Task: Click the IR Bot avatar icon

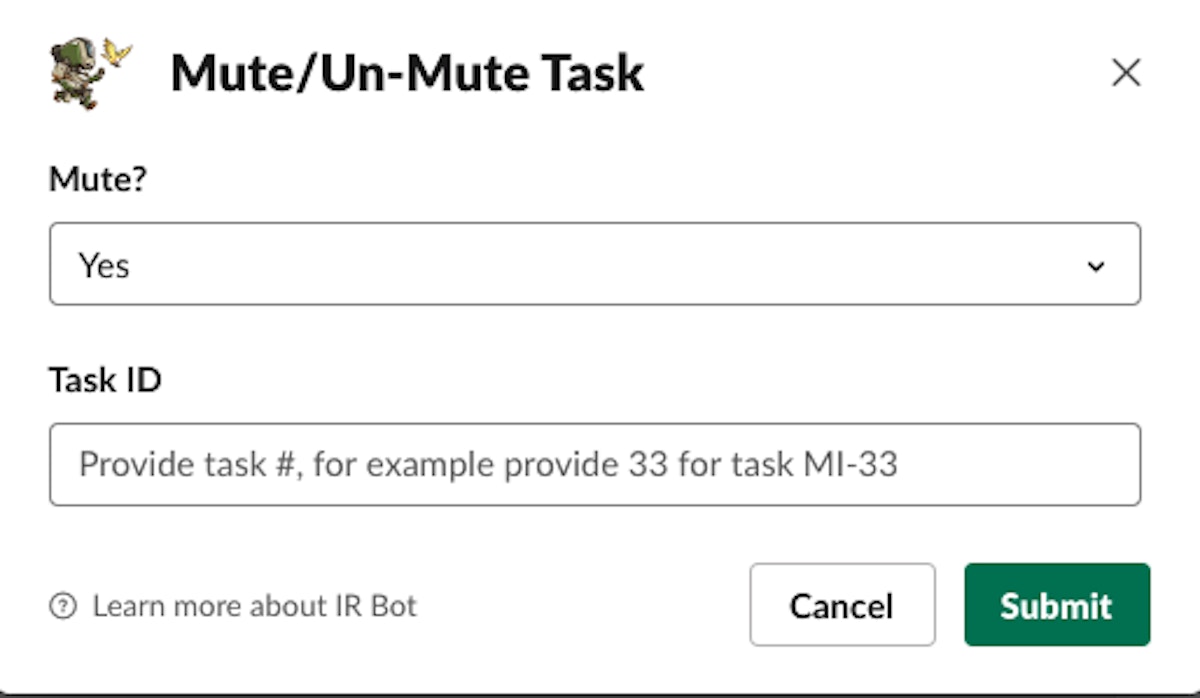Action: click(x=88, y=72)
